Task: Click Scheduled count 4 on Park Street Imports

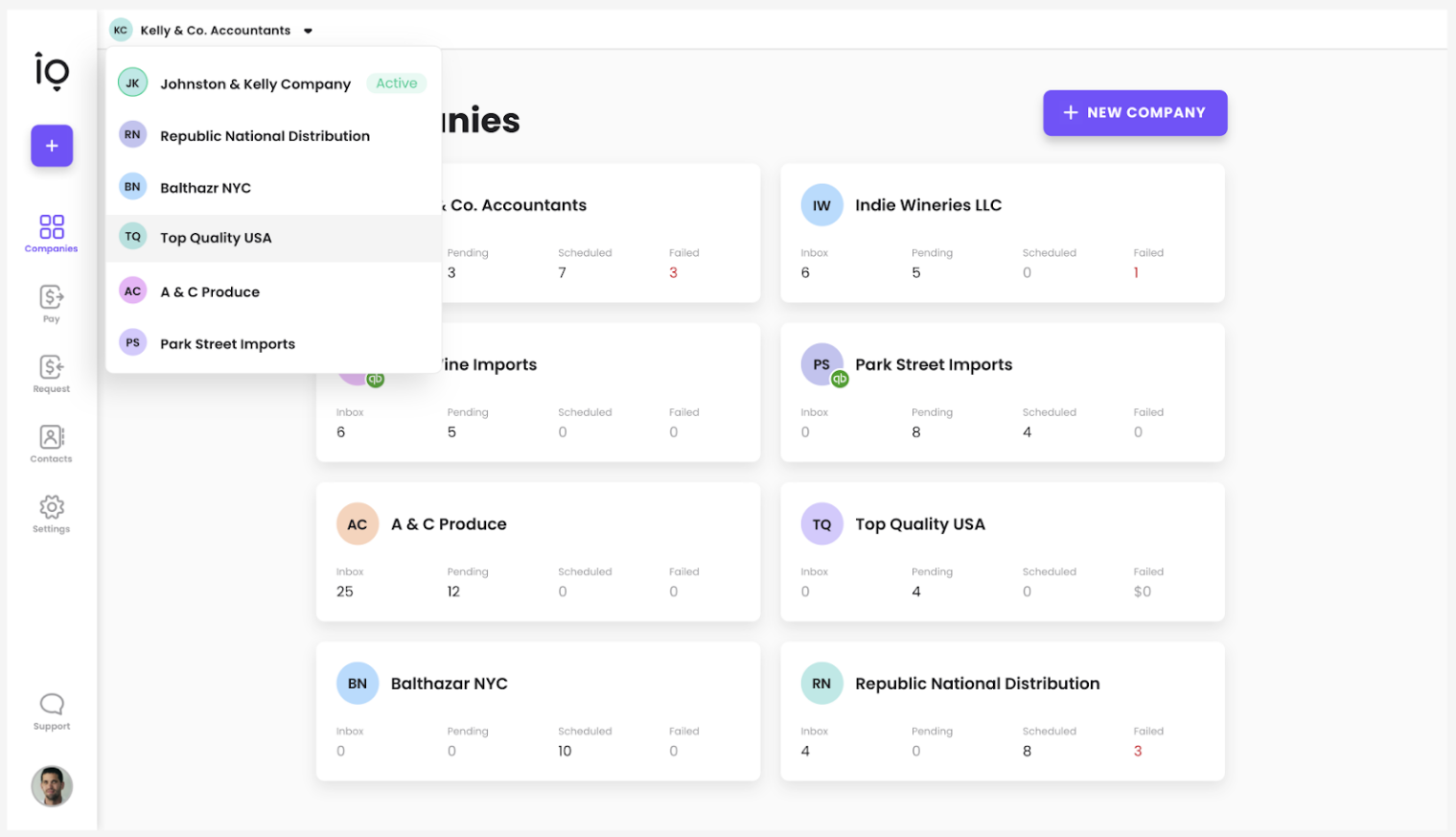Action: [x=1028, y=432]
